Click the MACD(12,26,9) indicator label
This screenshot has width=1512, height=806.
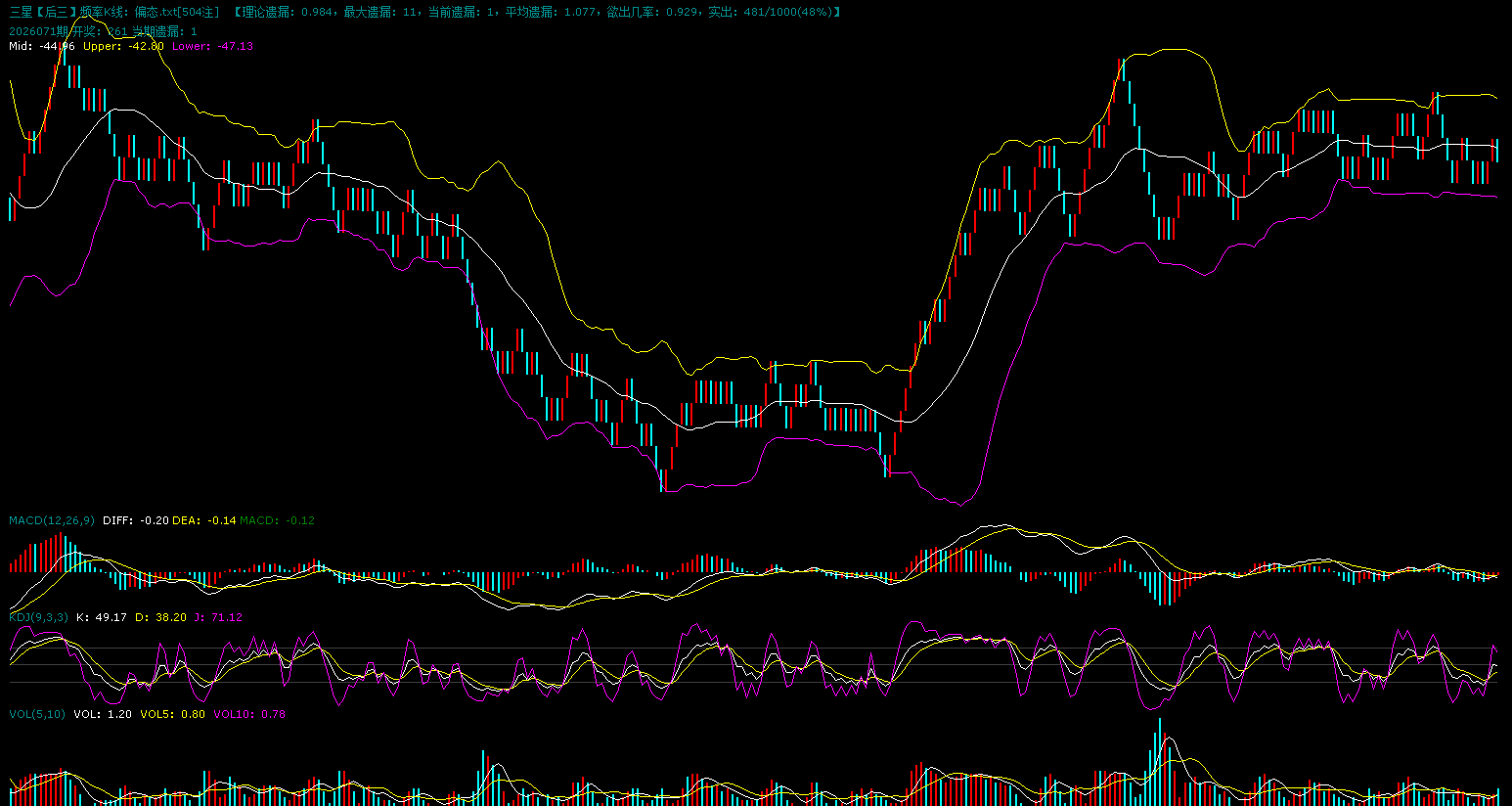pyautogui.click(x=52, y=520)
